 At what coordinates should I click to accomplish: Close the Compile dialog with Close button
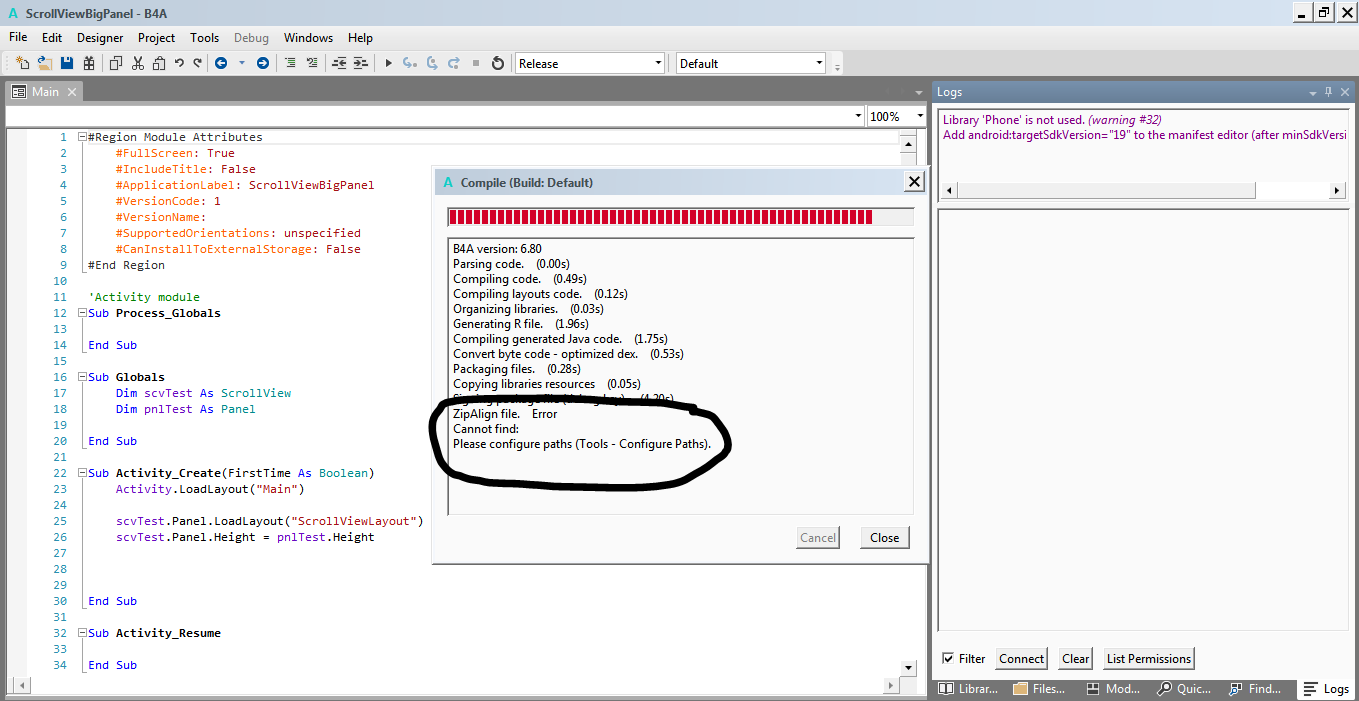(884, 538)
